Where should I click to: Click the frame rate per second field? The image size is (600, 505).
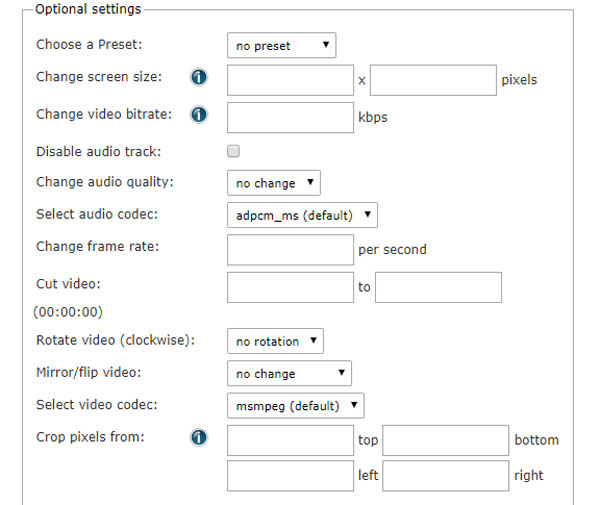point(290,249)
